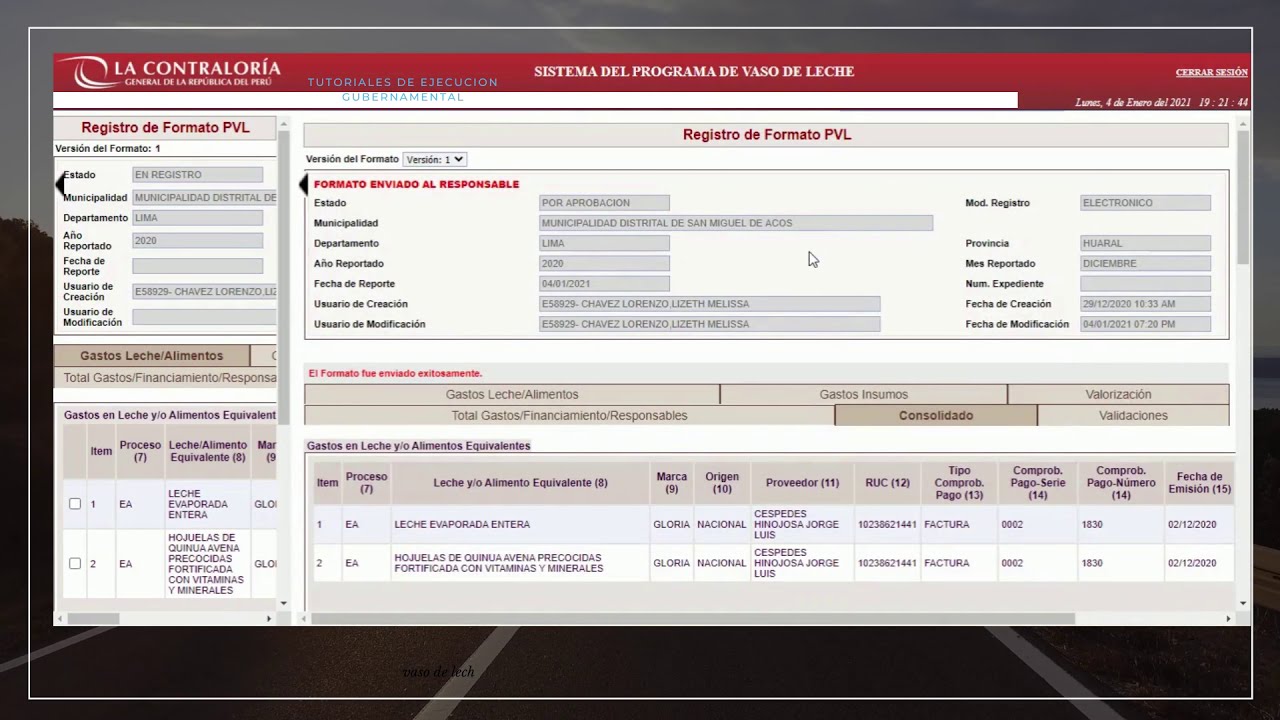Open the Validaciones tab
This screenshot has width=1280, height=720.
click(1133, 415)
